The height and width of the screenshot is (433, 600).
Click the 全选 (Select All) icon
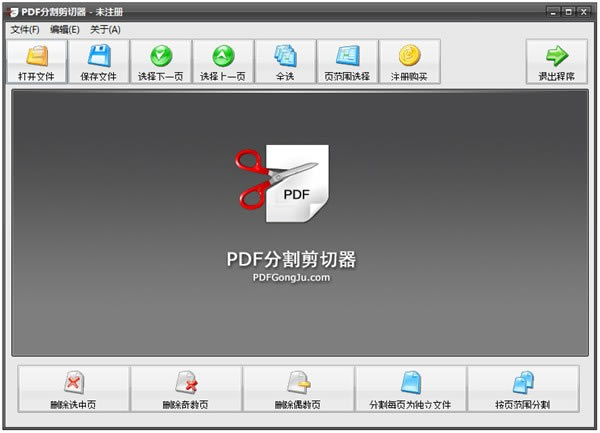285,56
